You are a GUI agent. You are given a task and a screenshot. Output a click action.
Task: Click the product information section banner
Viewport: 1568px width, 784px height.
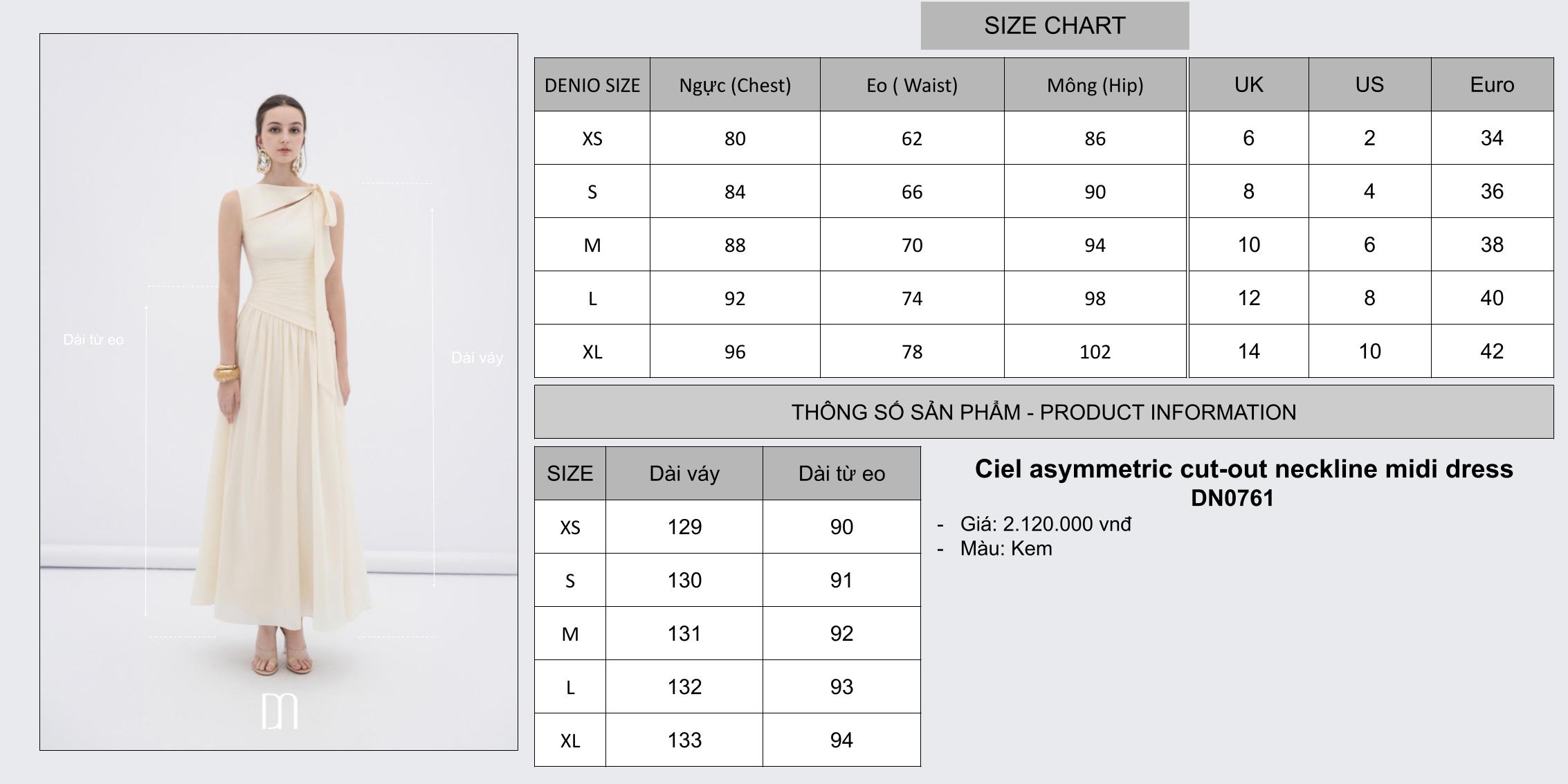click(x=1043, y=412)
